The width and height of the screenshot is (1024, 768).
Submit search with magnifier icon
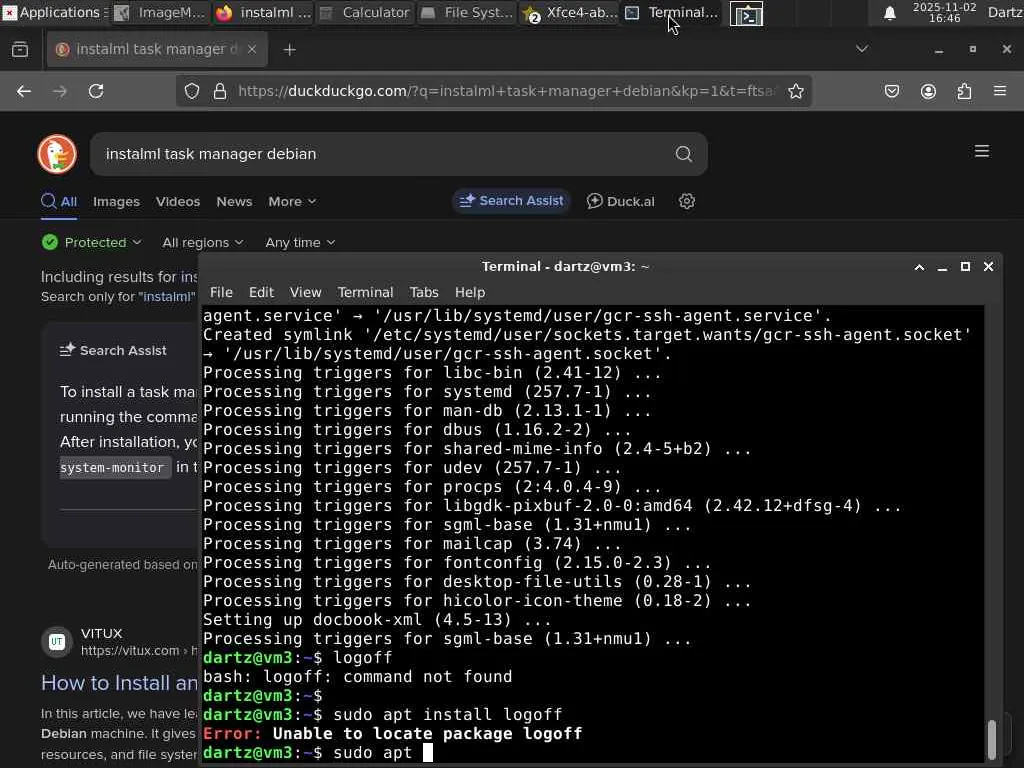coord(684,154)
